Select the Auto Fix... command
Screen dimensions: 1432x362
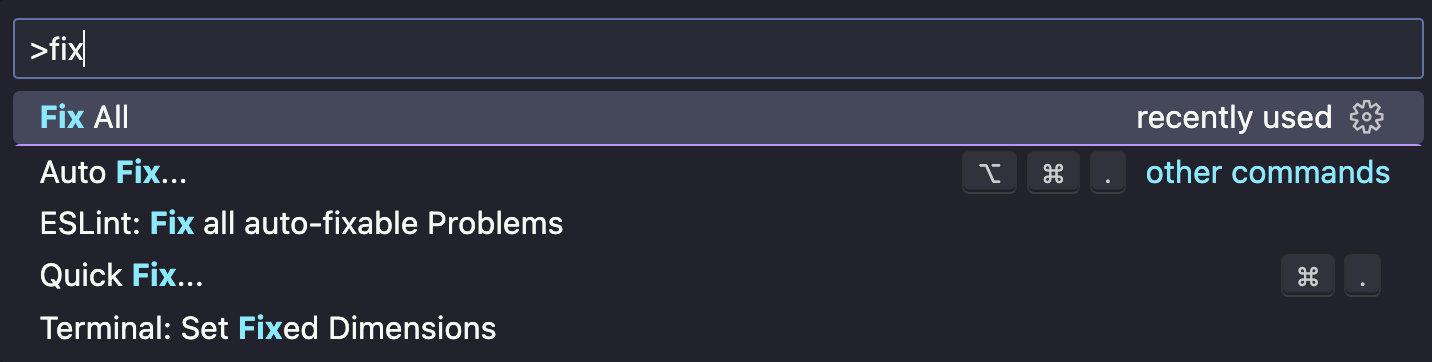point(718,173)
